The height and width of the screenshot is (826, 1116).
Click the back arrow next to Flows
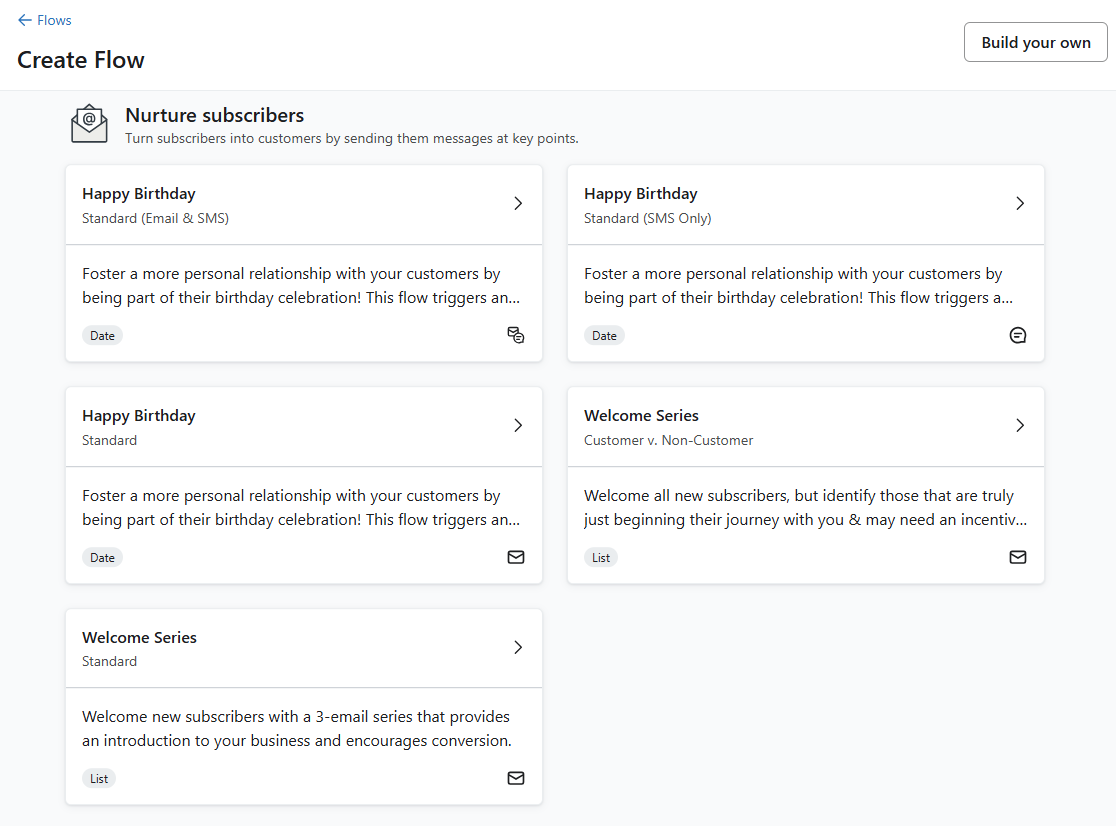pos(25,20)
